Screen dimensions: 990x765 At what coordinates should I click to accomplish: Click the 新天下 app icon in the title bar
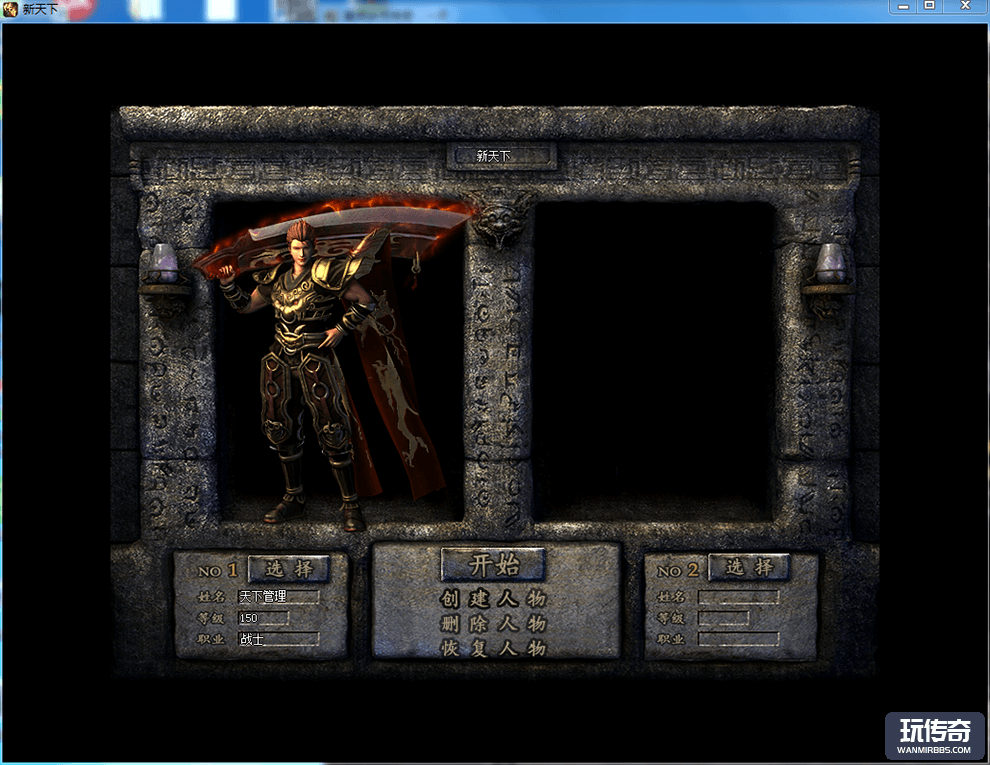(x=10, y=9)
